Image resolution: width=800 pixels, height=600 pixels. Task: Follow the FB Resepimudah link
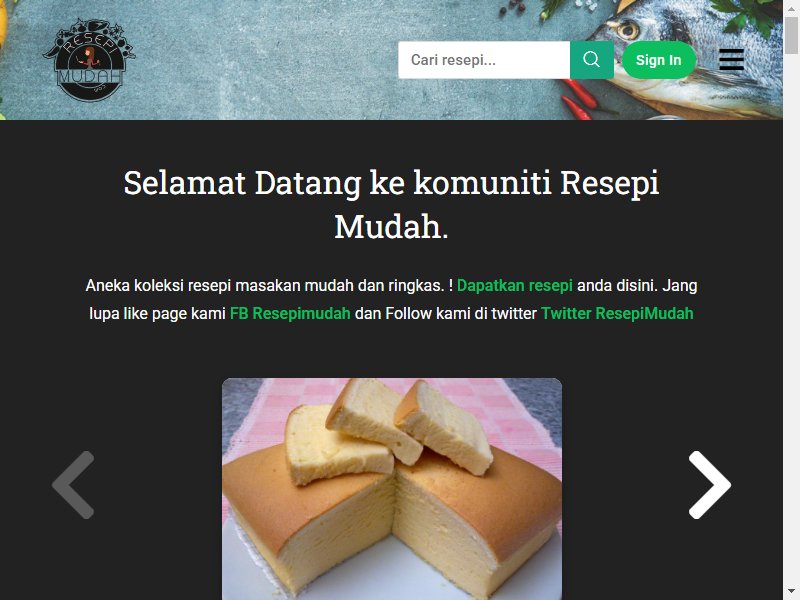pos(290,313)
